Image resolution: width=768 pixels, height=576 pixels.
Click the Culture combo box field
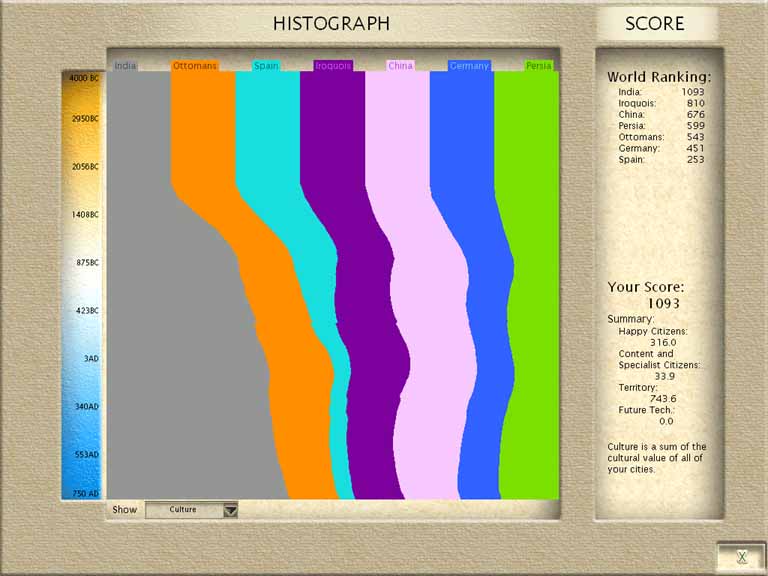(x=183, y=510)
